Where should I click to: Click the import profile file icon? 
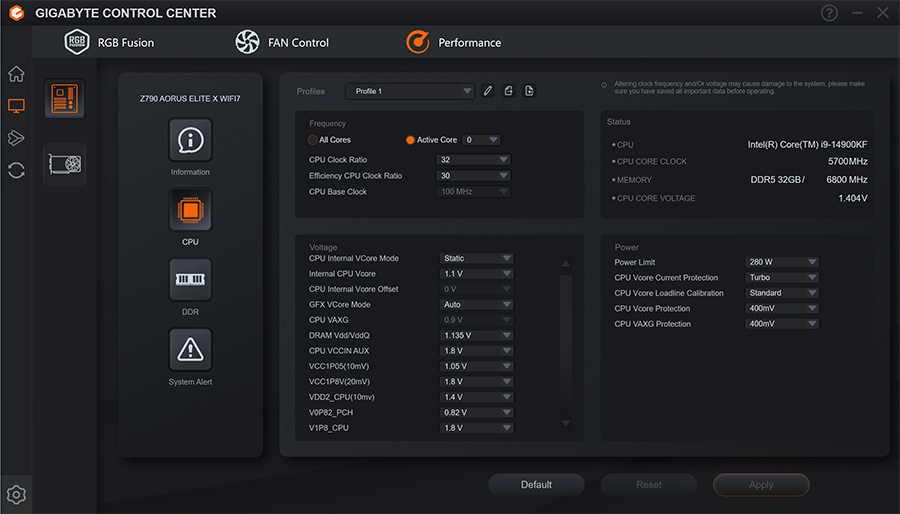[x=529, y=91]
